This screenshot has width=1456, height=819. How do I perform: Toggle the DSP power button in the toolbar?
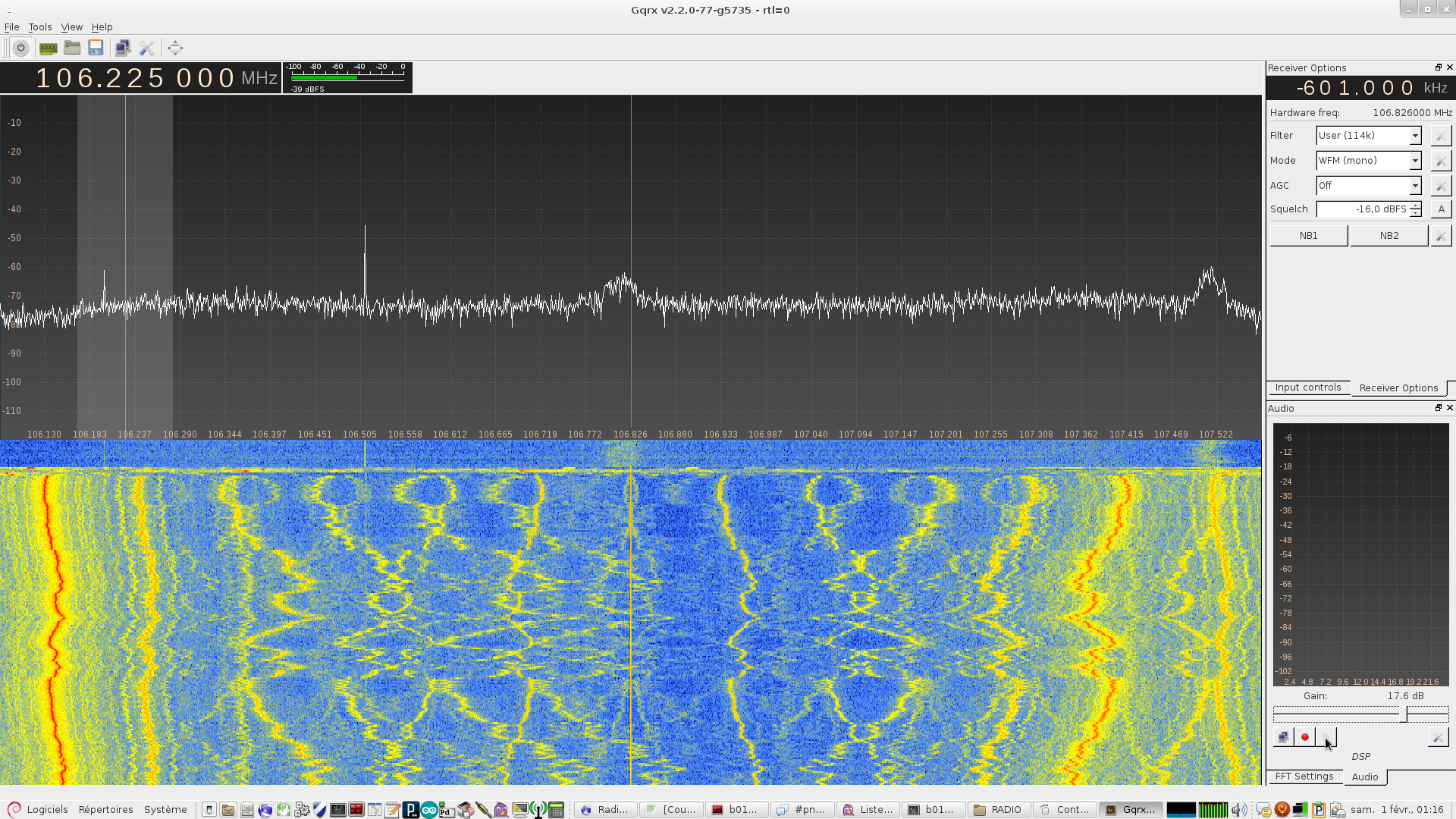[x=21, y=48]
